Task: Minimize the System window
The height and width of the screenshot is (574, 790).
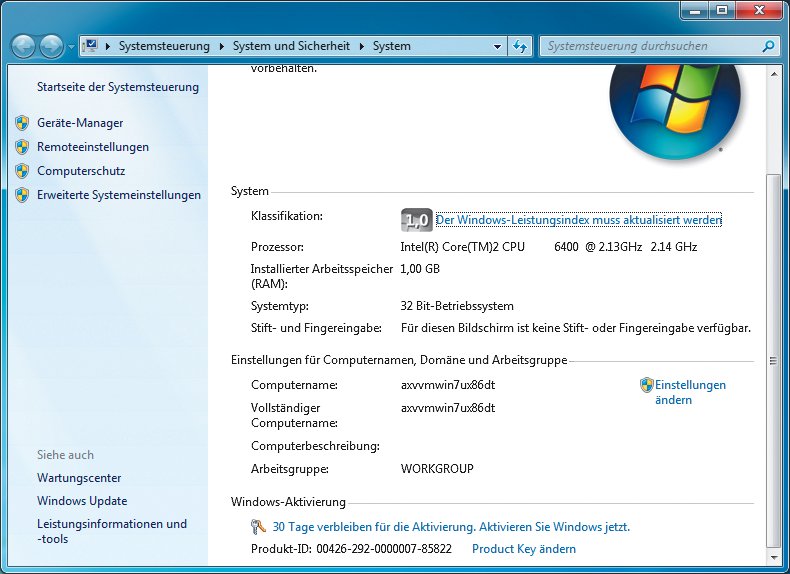Action: point(695,10)
